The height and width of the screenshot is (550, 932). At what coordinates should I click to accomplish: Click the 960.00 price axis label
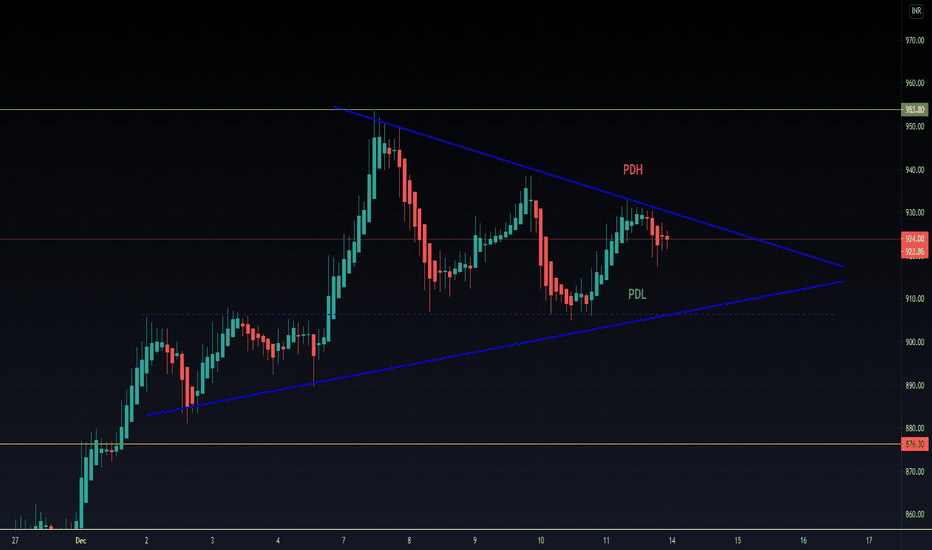[x=915, y=83]
